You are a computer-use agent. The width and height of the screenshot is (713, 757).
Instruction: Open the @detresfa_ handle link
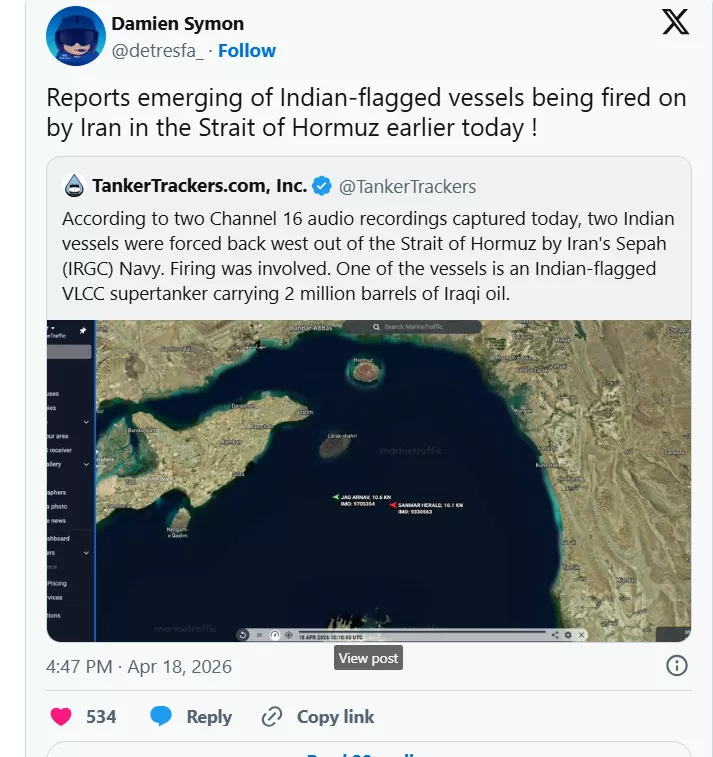(158, 51)
